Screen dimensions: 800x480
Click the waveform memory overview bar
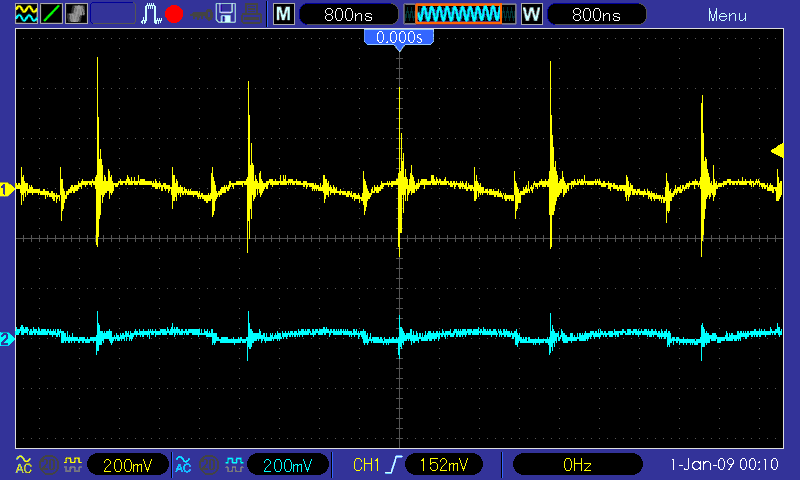[x=460, y=14]
